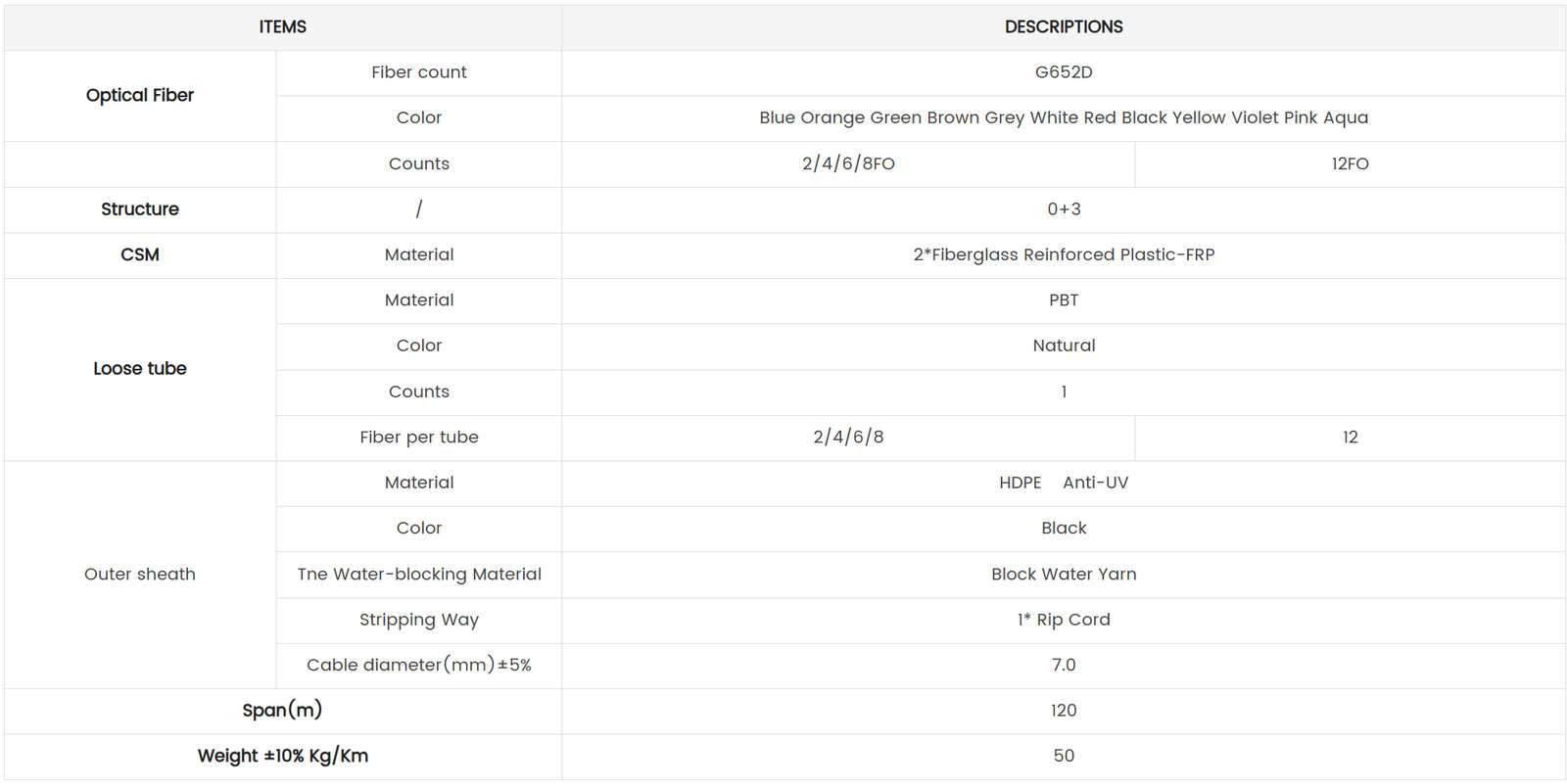Click the CSM row label
Viewport: 1567px width, 784px height.
coord(140,254)
